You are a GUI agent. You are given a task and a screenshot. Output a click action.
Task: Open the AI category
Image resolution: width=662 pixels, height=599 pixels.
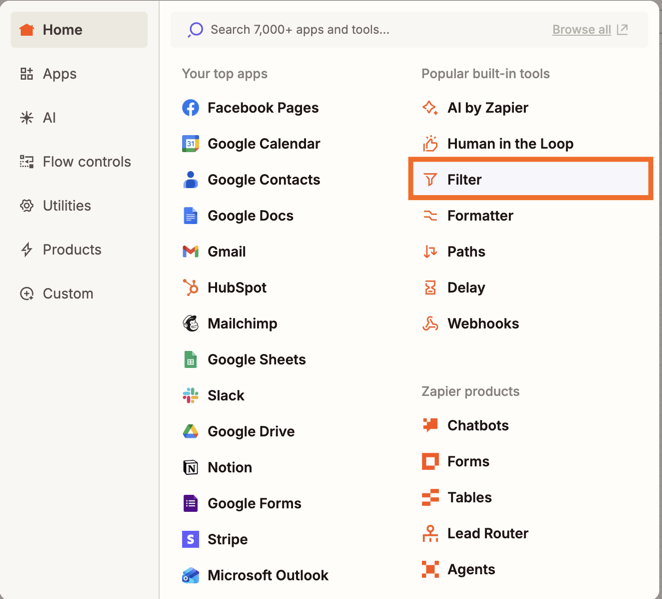[x=38, y=117]
